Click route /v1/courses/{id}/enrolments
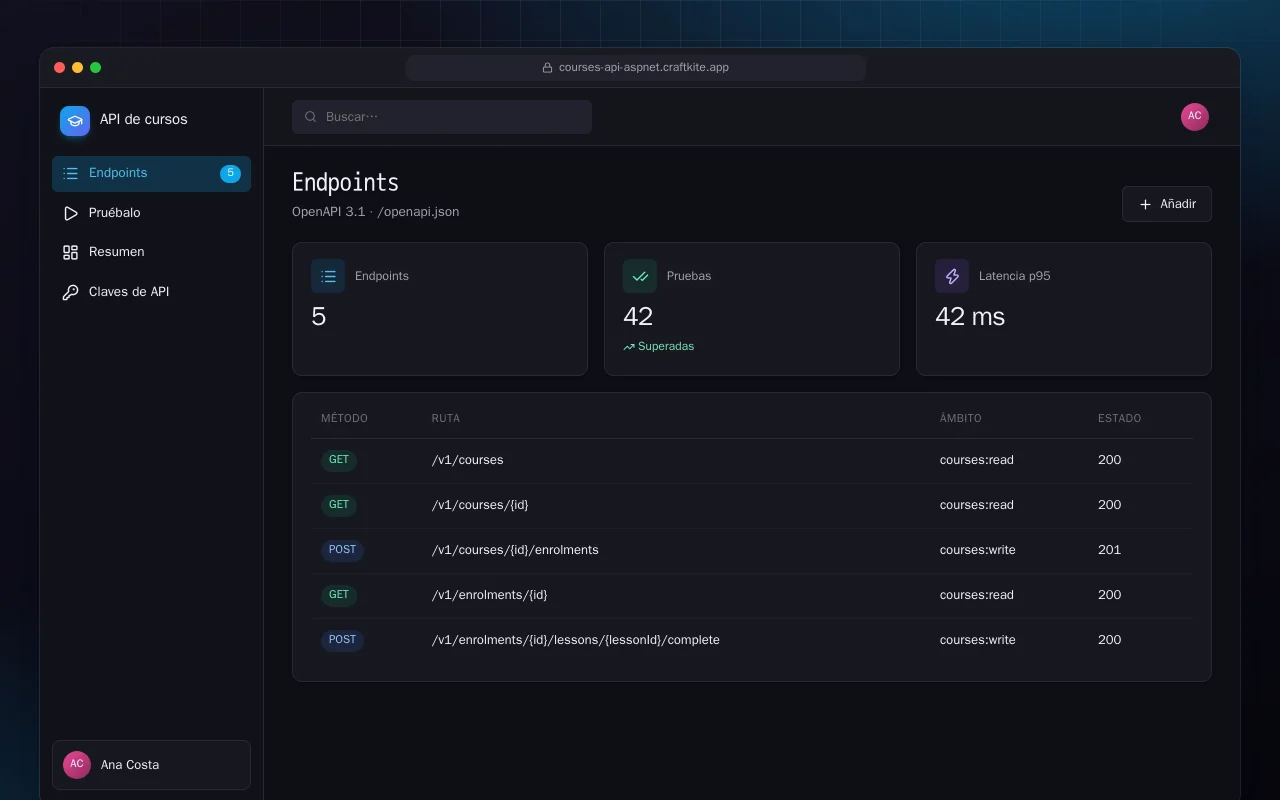 click(515, 550)
